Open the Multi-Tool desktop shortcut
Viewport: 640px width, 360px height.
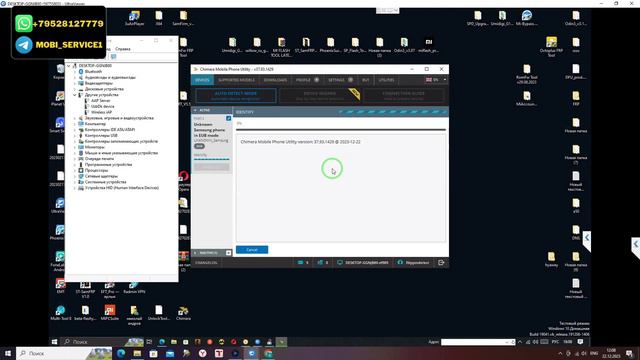[60, 312]
